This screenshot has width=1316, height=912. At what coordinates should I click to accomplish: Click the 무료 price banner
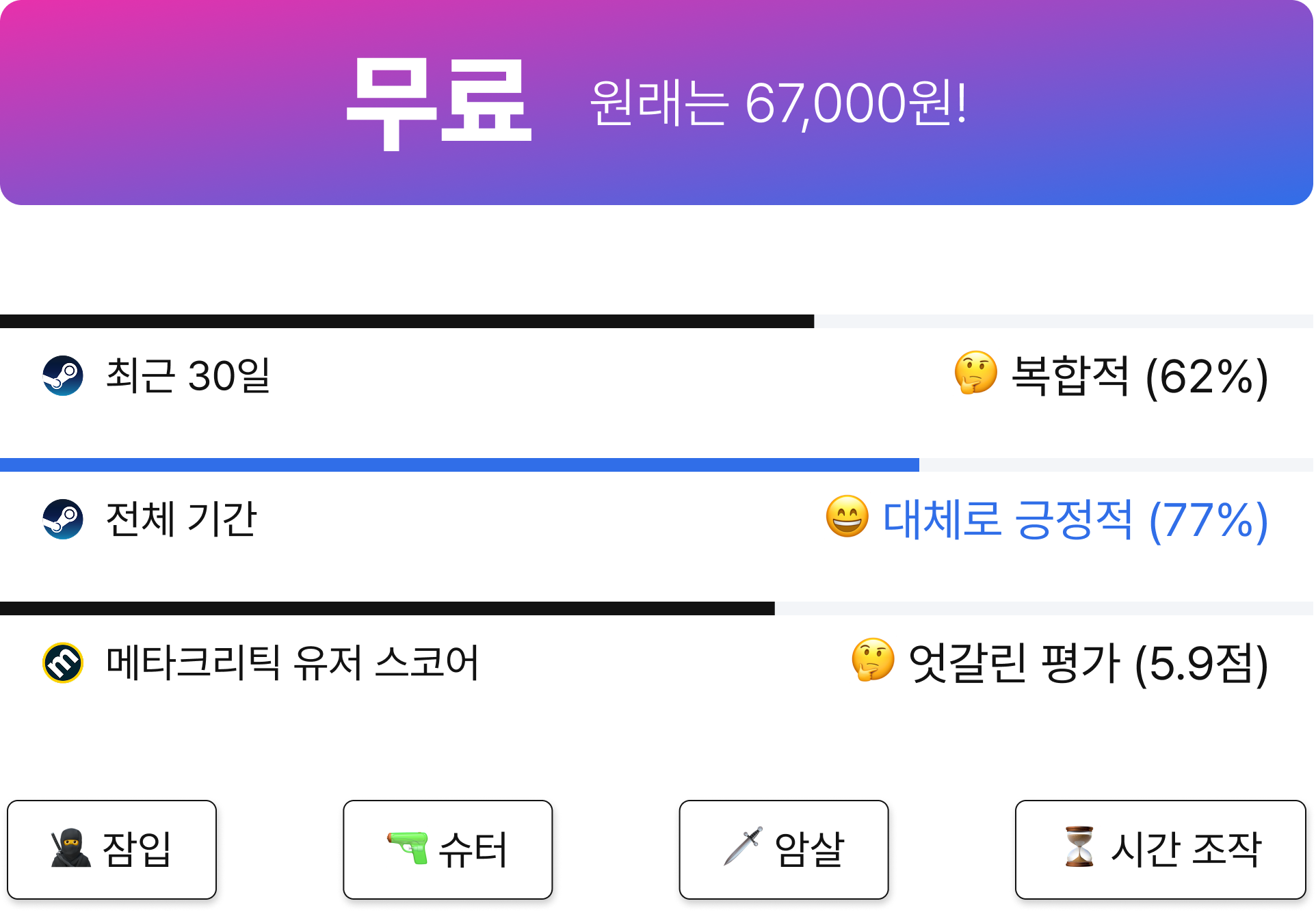point(657,103)
